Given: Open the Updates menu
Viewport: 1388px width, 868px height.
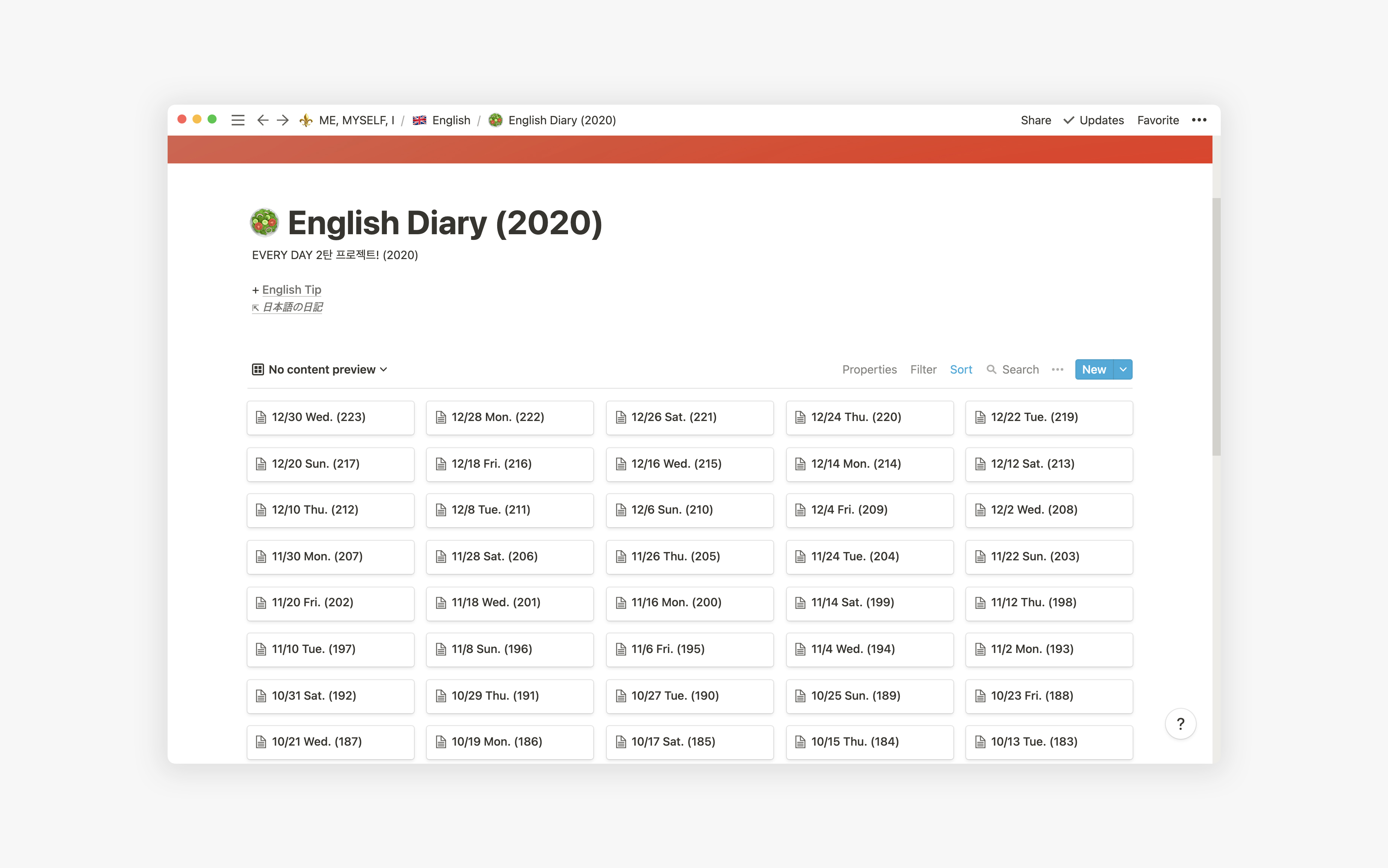Looking at the screenshot, I should point(1093,120).
